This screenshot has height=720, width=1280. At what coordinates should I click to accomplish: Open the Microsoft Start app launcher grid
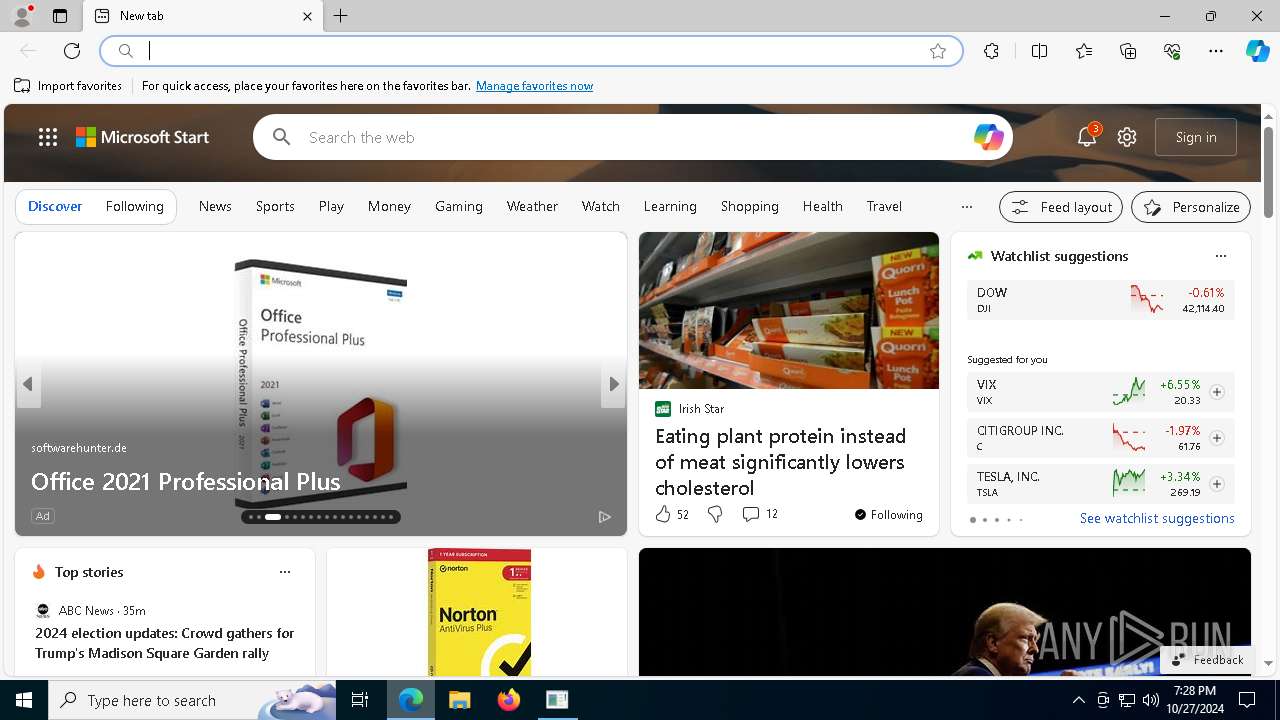click(x=48, y=137)
